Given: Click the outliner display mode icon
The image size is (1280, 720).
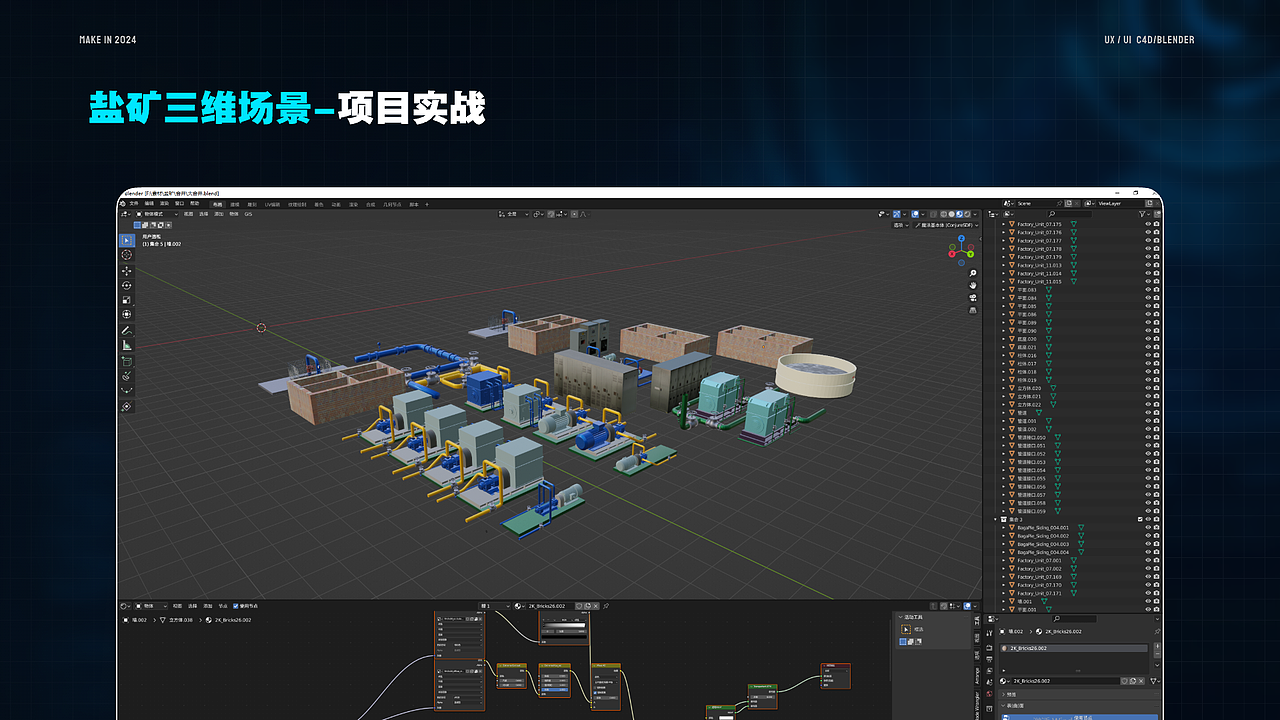Looking at the screenshot, I should [x=1010, y=214].
